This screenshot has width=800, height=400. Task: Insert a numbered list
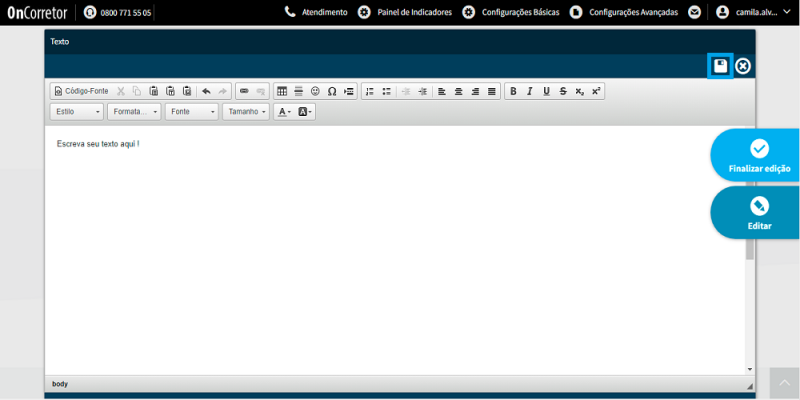(x=370, y=91)
